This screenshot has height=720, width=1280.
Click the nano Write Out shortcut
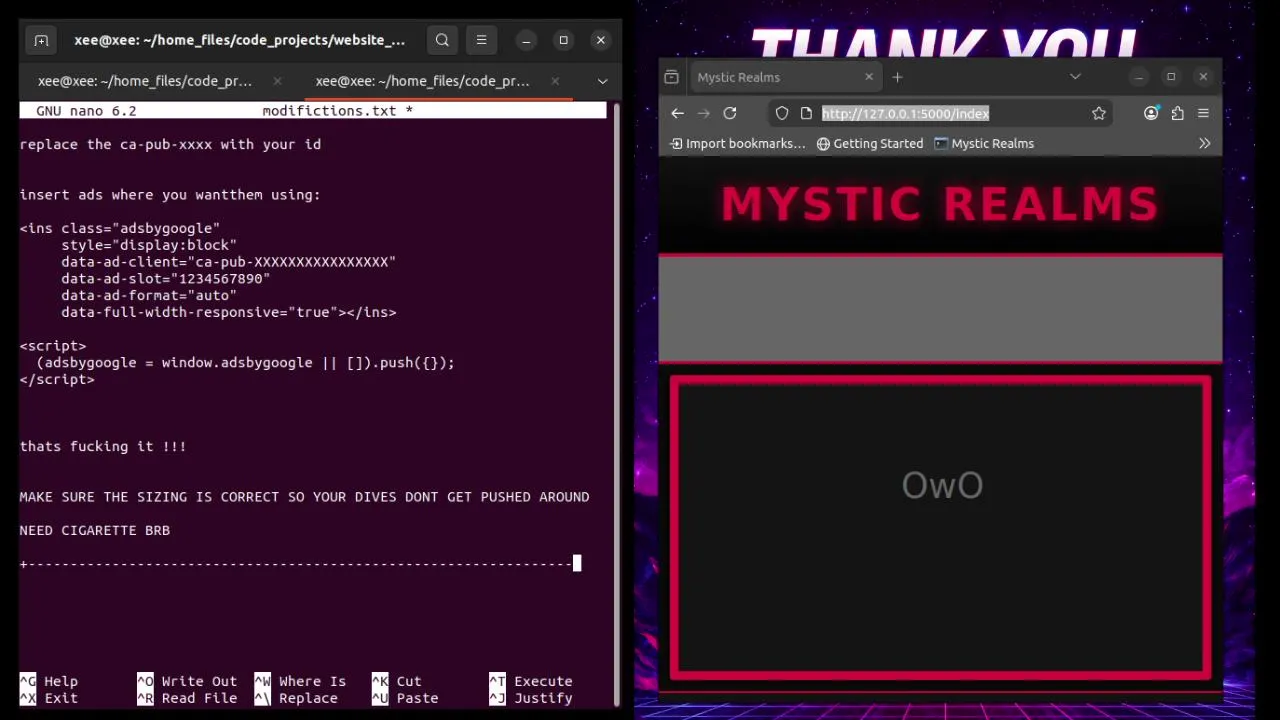pos(187,681)
